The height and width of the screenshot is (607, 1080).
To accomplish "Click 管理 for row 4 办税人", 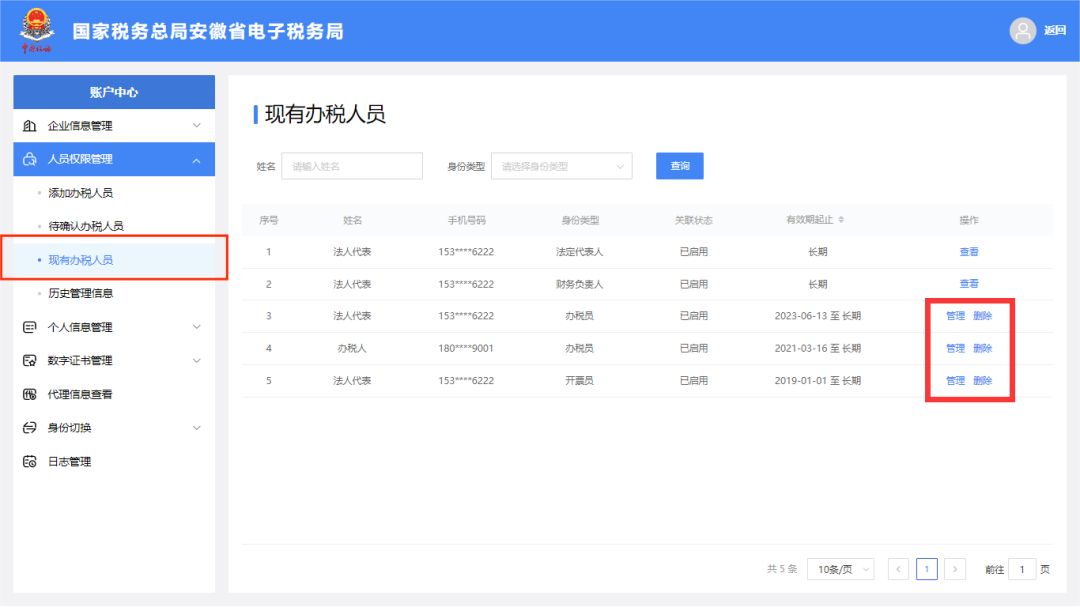I will (x=955, y=348).
